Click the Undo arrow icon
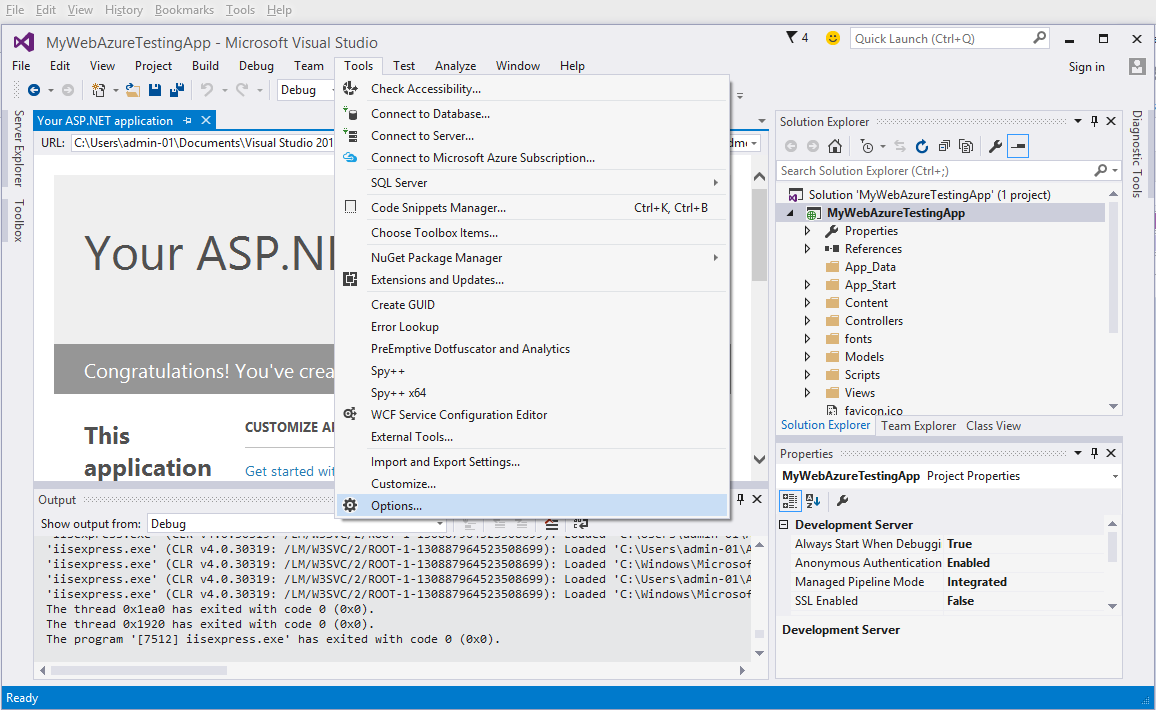Image resolution: width=1156 pixels, height=710 pixels. pos(207,90)
